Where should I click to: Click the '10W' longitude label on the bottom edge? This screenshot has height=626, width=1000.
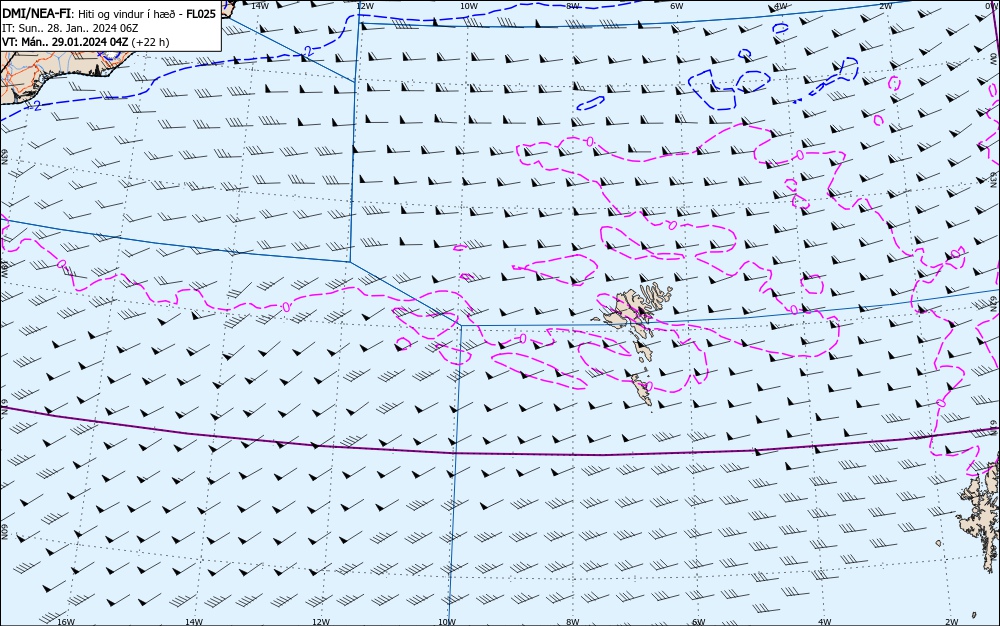(447, 622)
